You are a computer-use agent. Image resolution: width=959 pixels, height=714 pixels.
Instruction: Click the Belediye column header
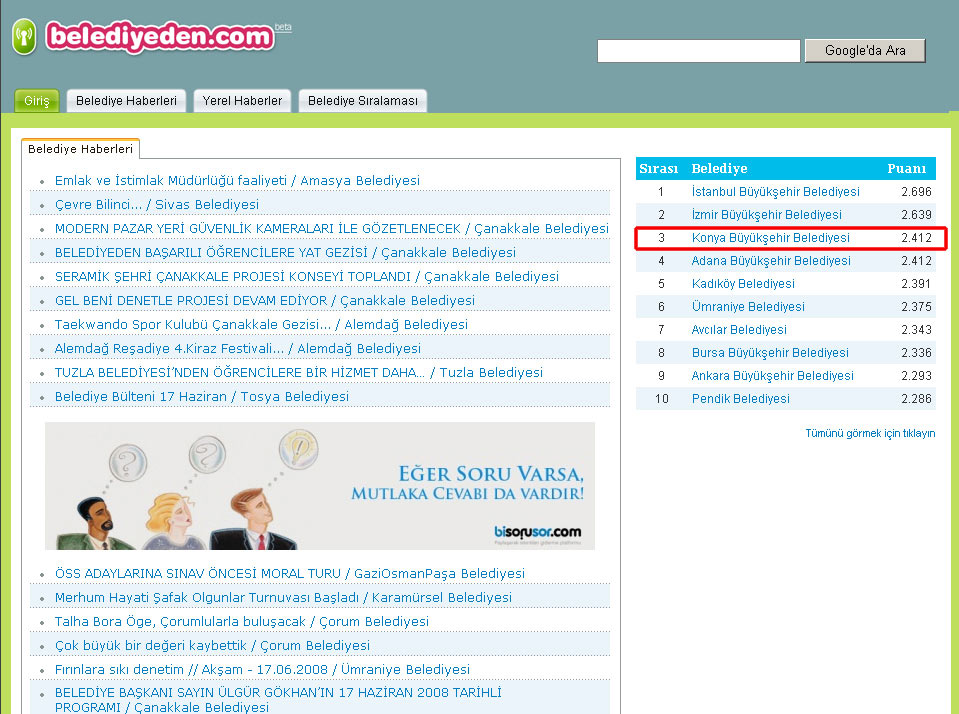coord(719,168)
